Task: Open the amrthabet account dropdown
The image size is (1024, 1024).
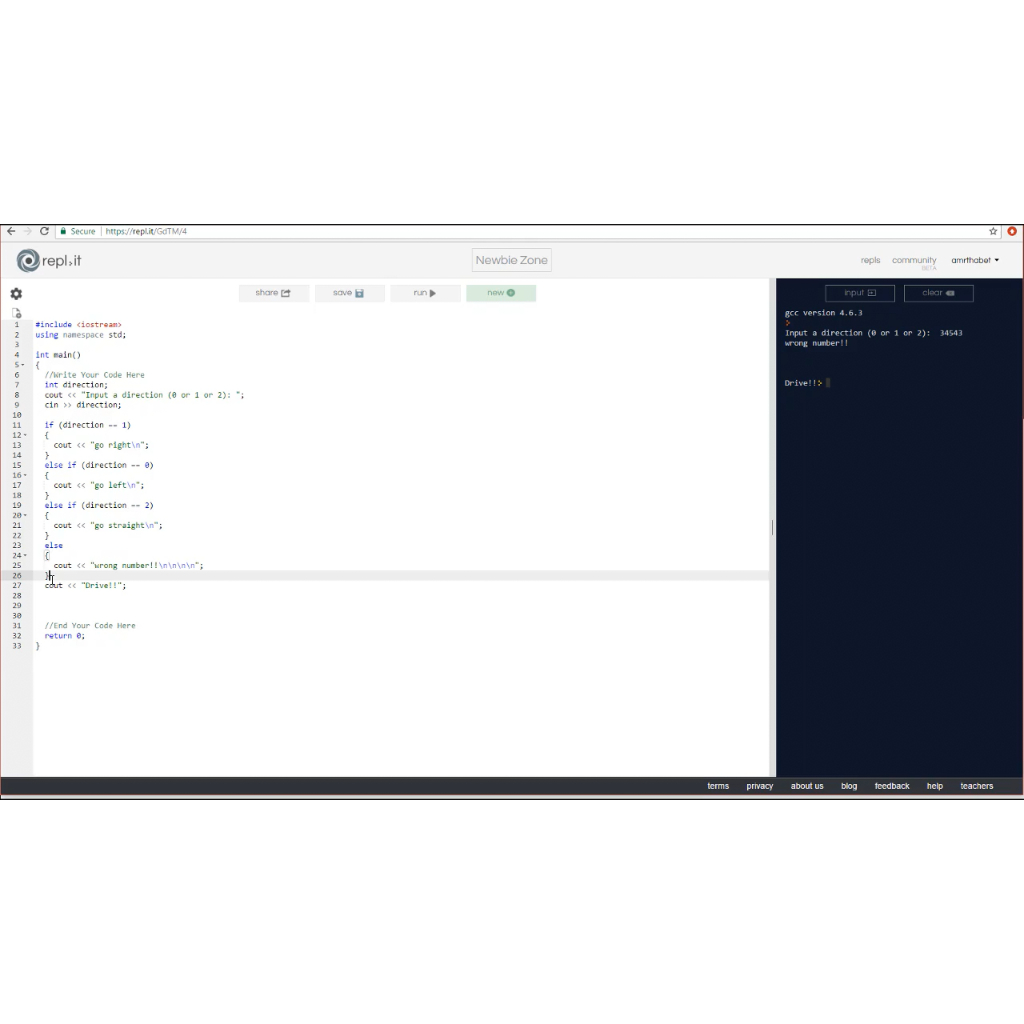Action: [975, 260]
